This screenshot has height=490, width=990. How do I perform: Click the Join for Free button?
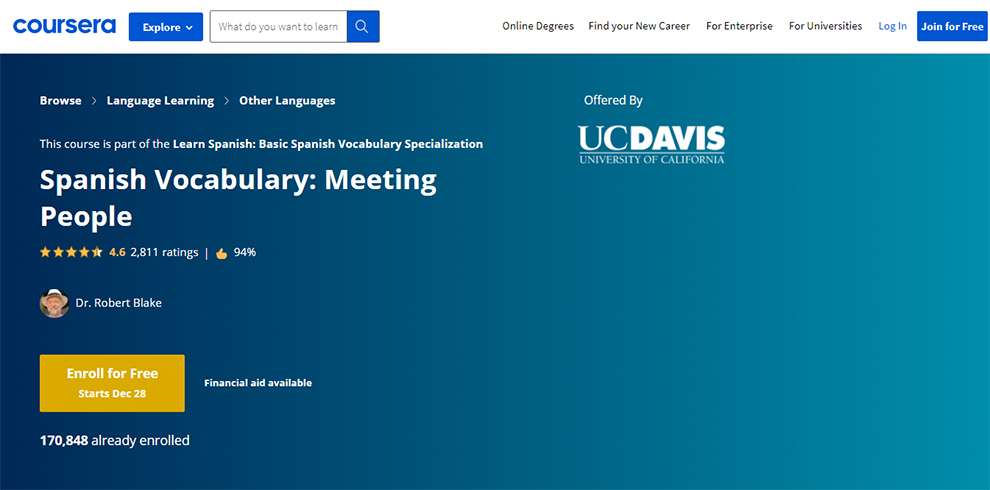(x=951, y=27)
